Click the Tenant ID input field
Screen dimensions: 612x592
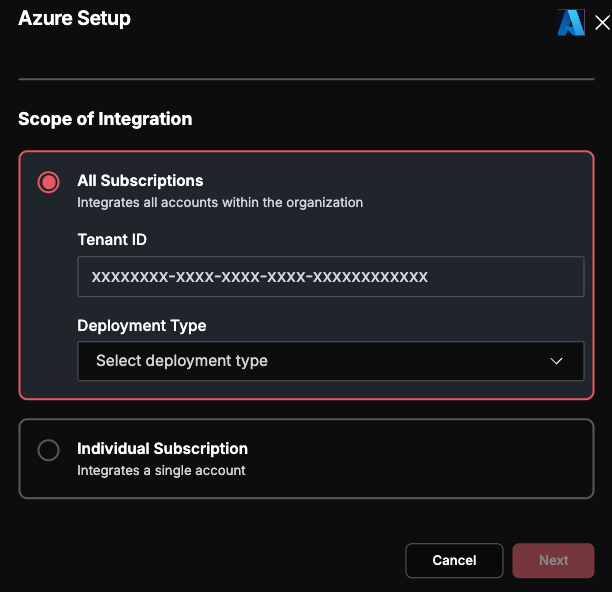[331, 277]
